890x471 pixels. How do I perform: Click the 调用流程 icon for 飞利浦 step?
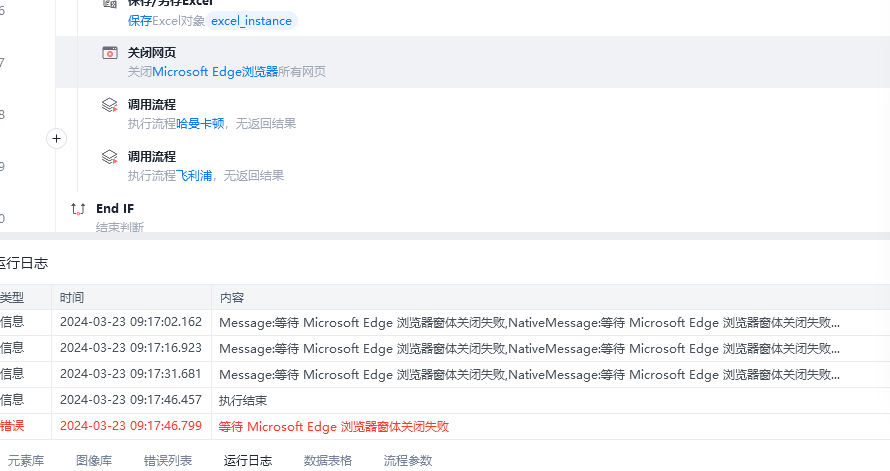110,157
